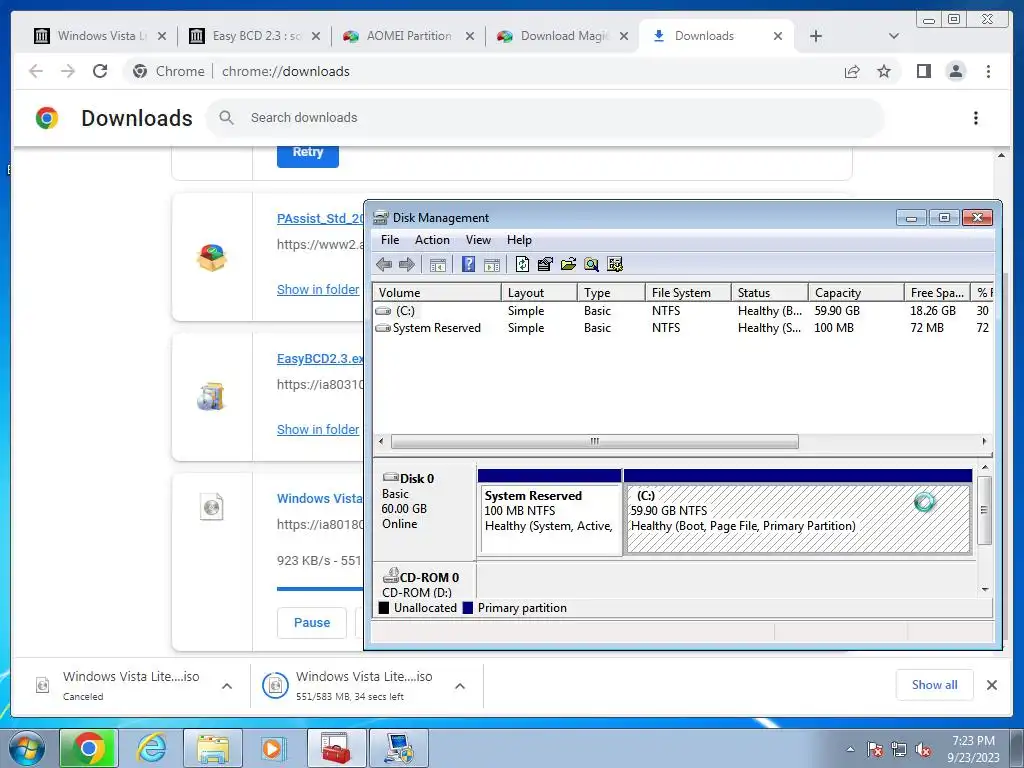Switch to the Download Magic tab
This screenshot has width=1024, height=768.
click(563, 36)
